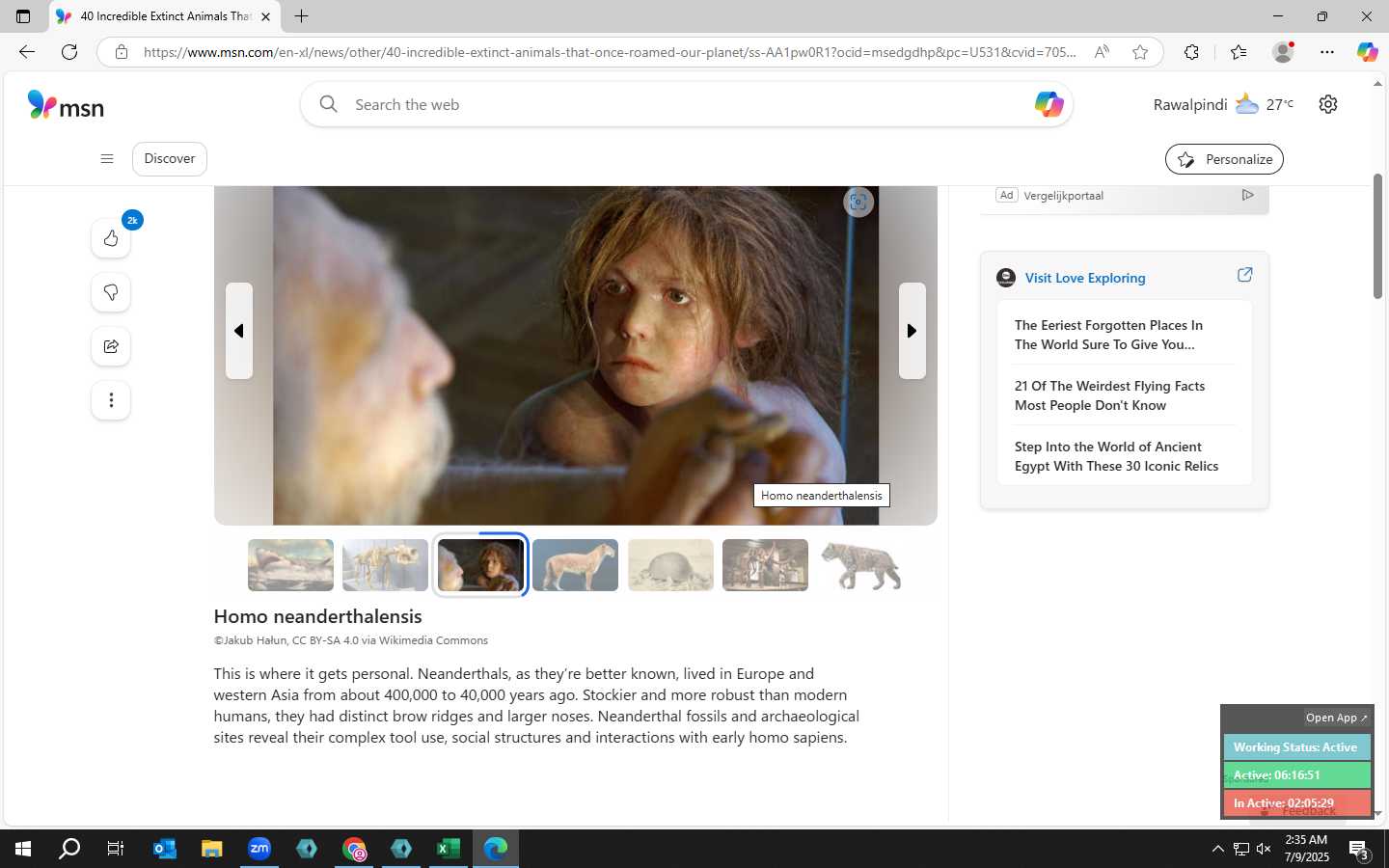Open external link icon next to Love Exploring
The image size is (1389, 868).
[1244, 276]
